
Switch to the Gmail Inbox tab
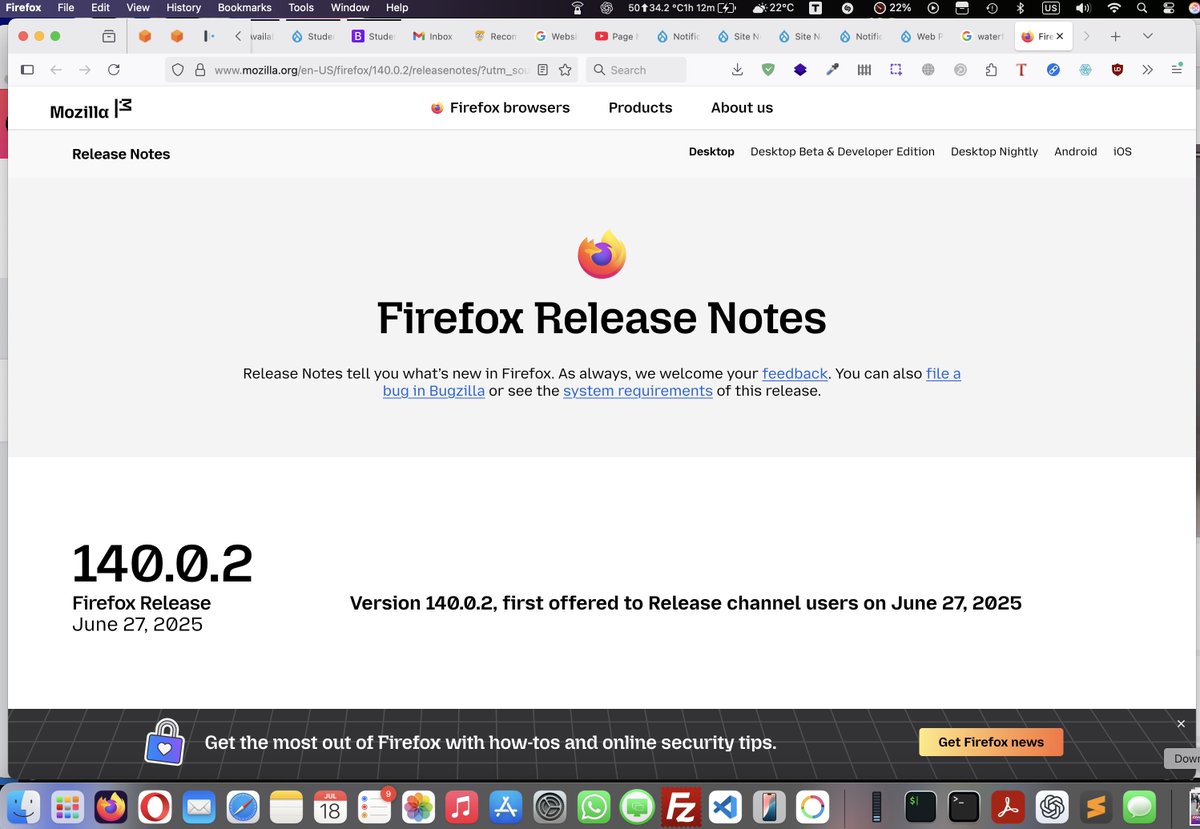433,36
